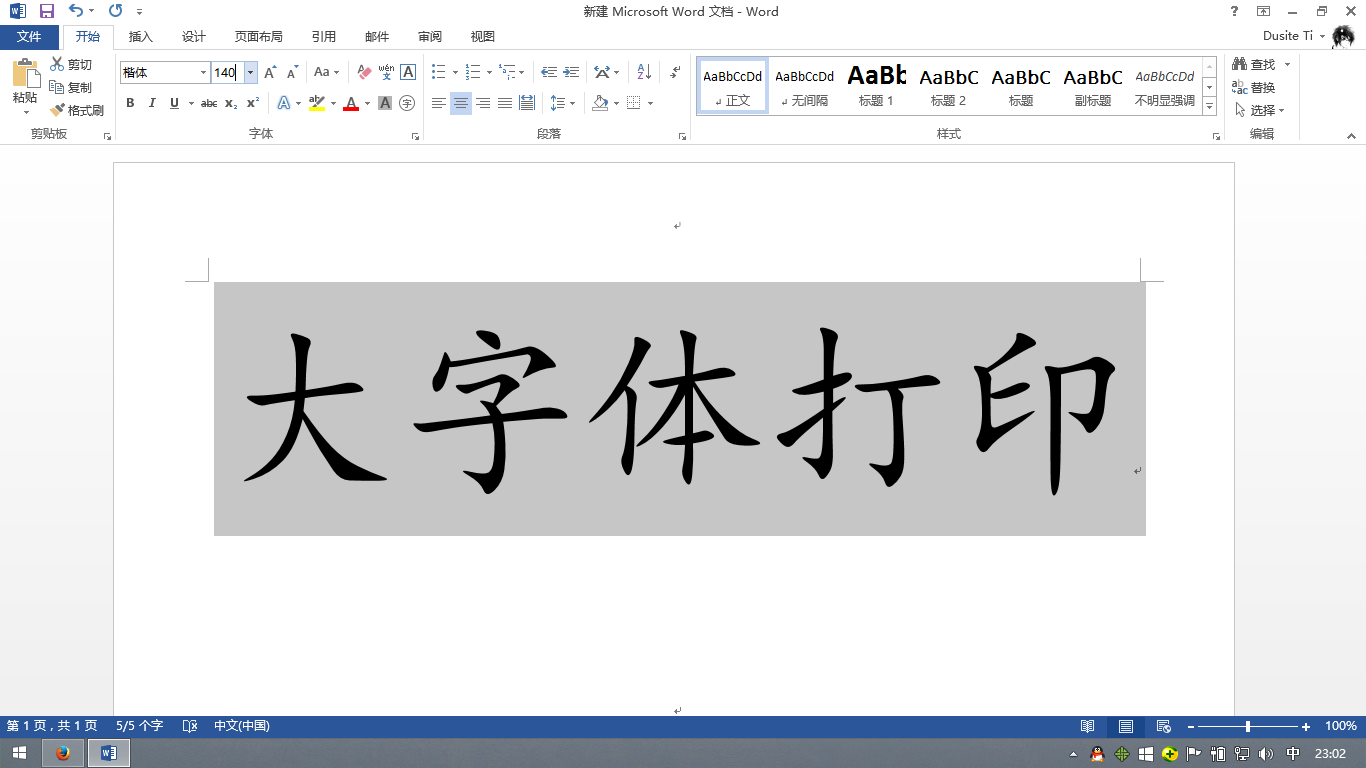Align text to the right
The width and height of the screenshot is (1366, 768).
coord(483,103)
